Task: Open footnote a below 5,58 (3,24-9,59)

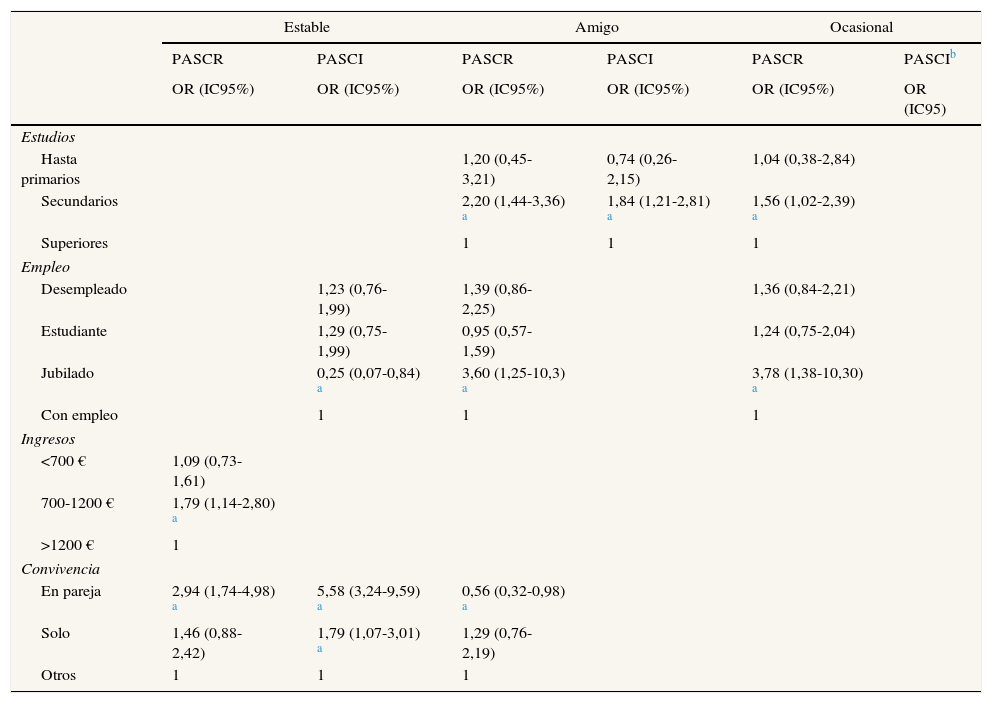Action: coord(320,606)
